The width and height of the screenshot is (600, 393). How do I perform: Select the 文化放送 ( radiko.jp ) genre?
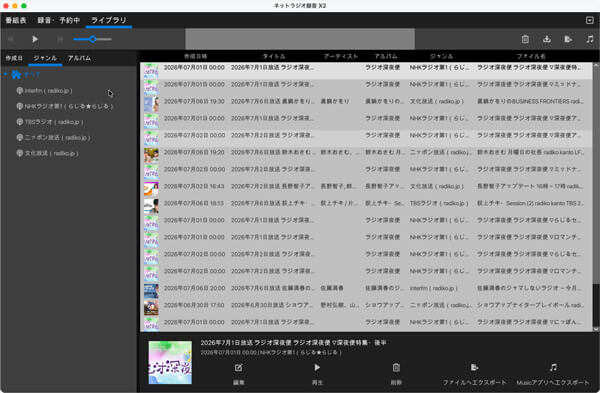point(51,153)
